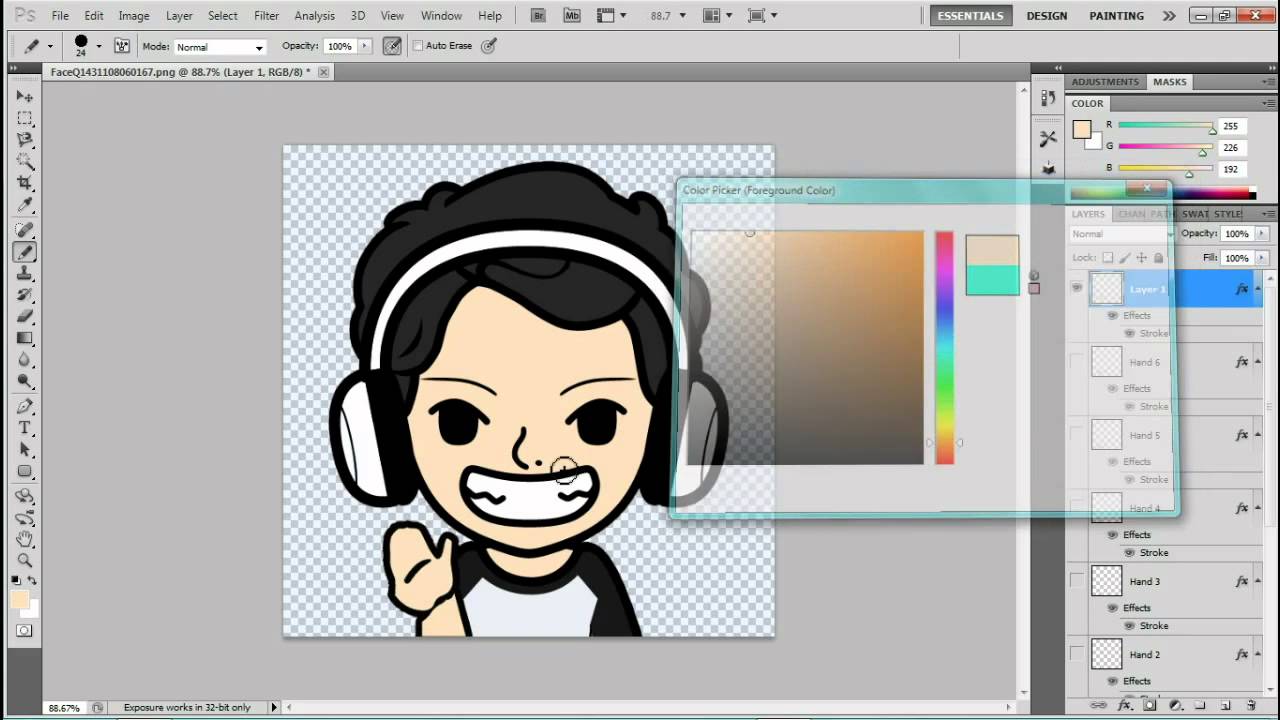Screen dimensions: 1280x720
Task: Close the FaceQ document tab
Action: (x=324, y=72)
